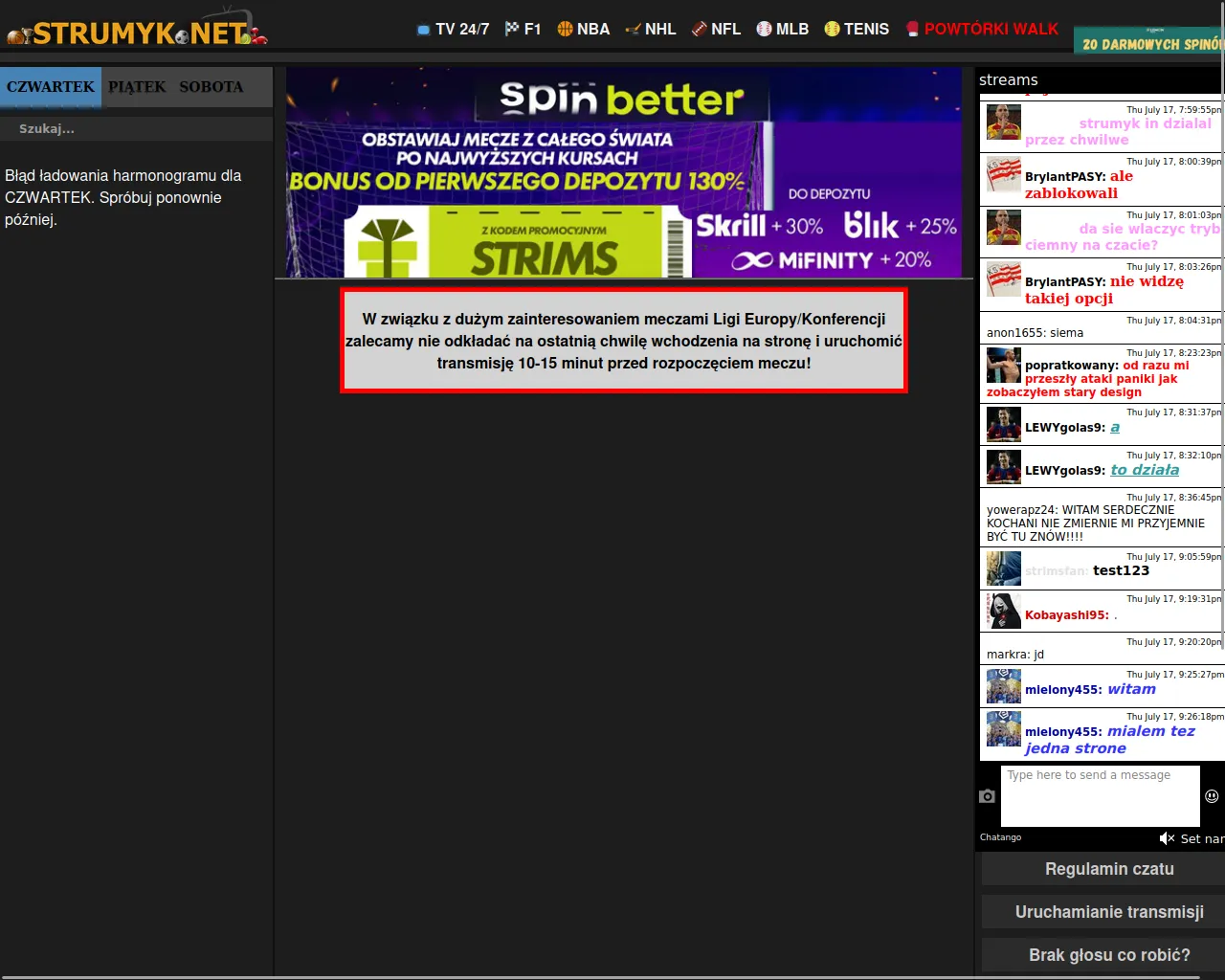Screen dimensions: 1225x980
Task: Click the 'to działa' link from LEWYgolas9
Action: coord(1145,470)
